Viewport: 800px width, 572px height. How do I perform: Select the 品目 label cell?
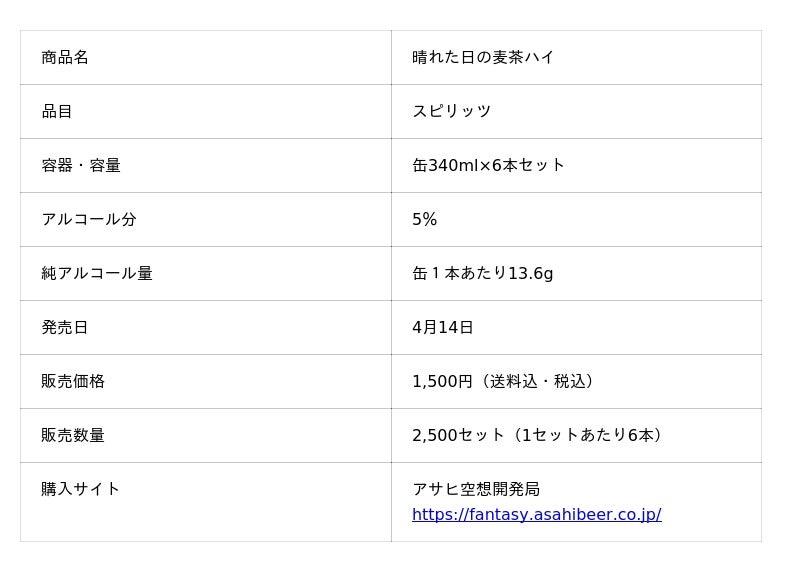point(57,112)
